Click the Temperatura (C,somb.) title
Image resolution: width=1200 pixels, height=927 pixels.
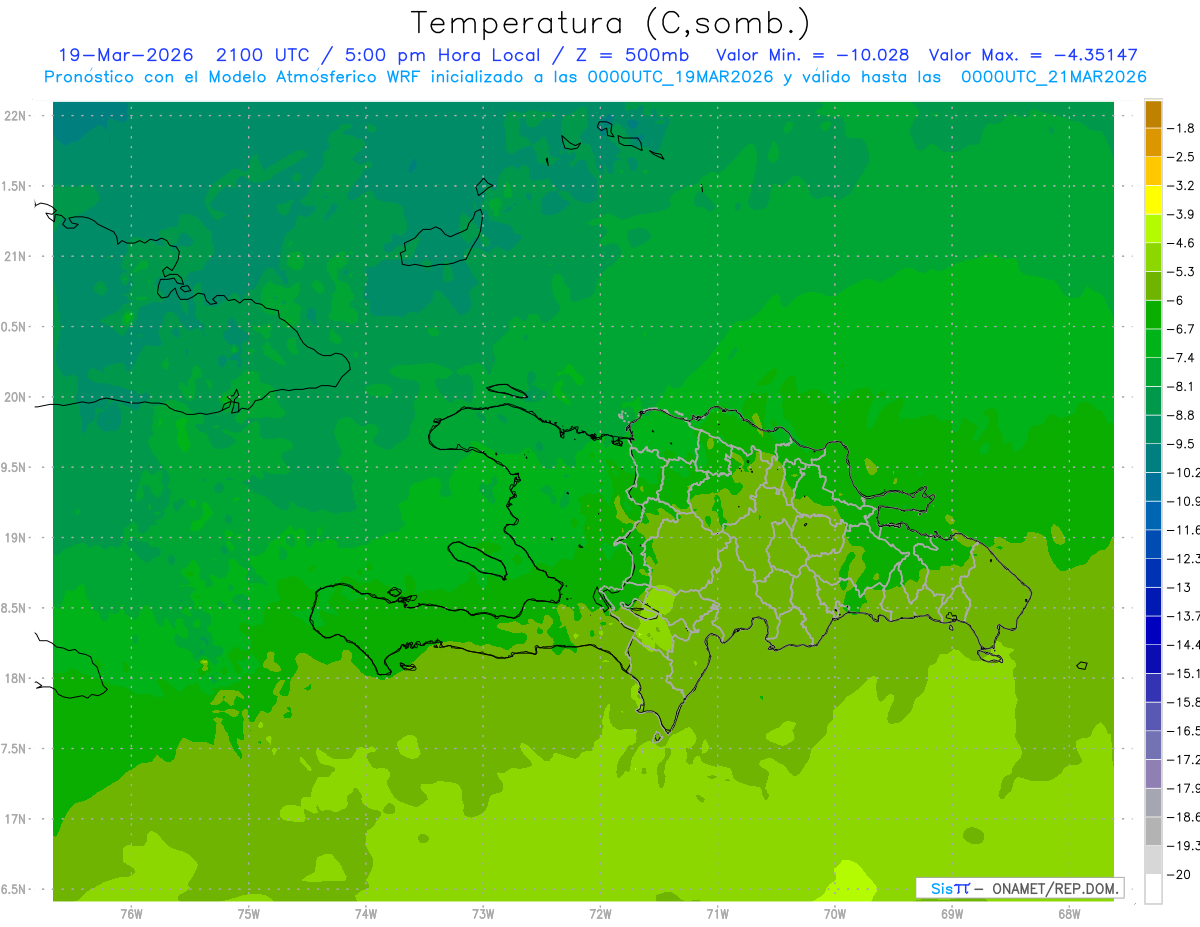tap(611, 22)
